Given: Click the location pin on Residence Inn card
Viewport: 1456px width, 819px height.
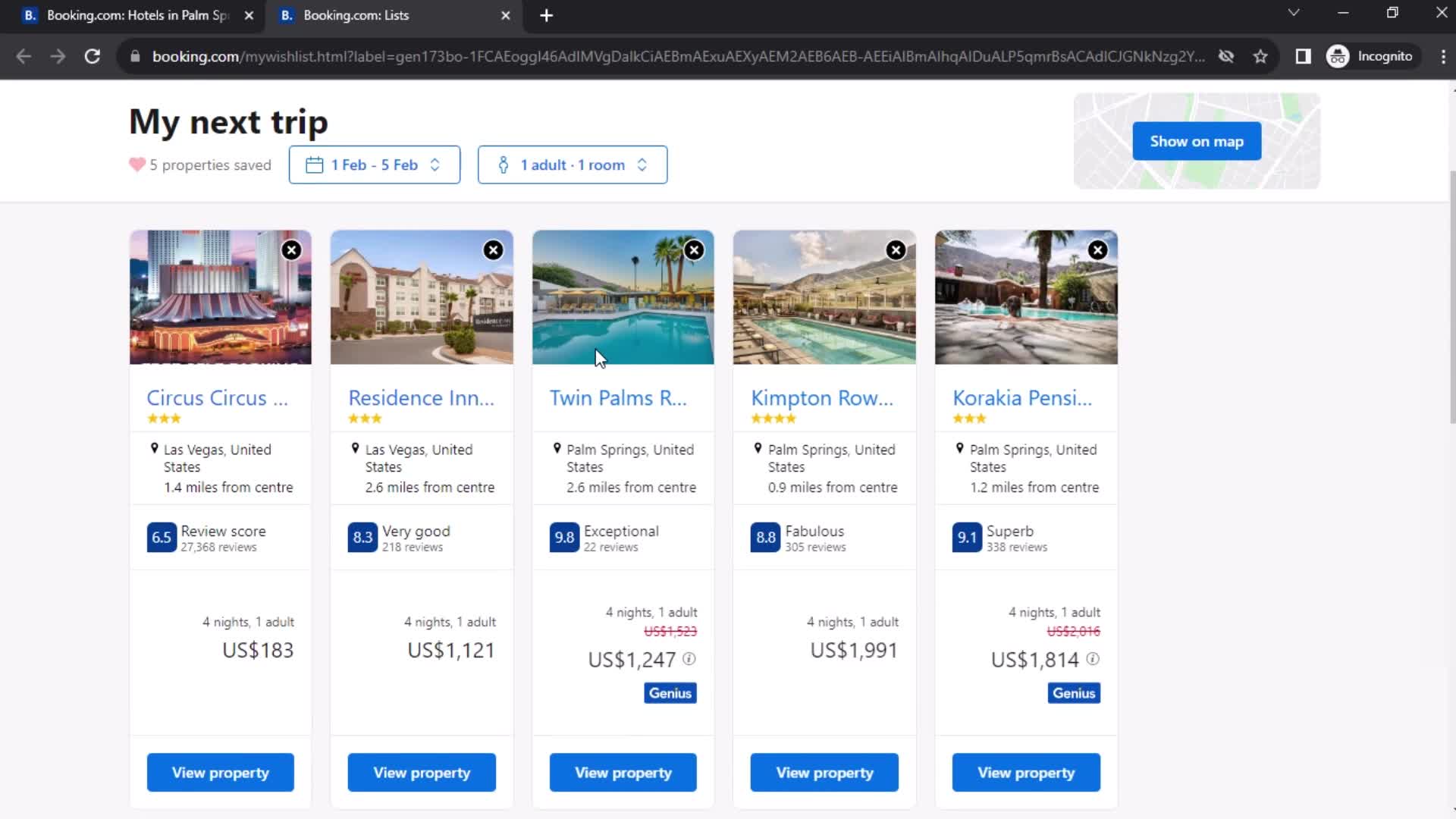Looking at the screenshot, I should (x=355, y=448).
